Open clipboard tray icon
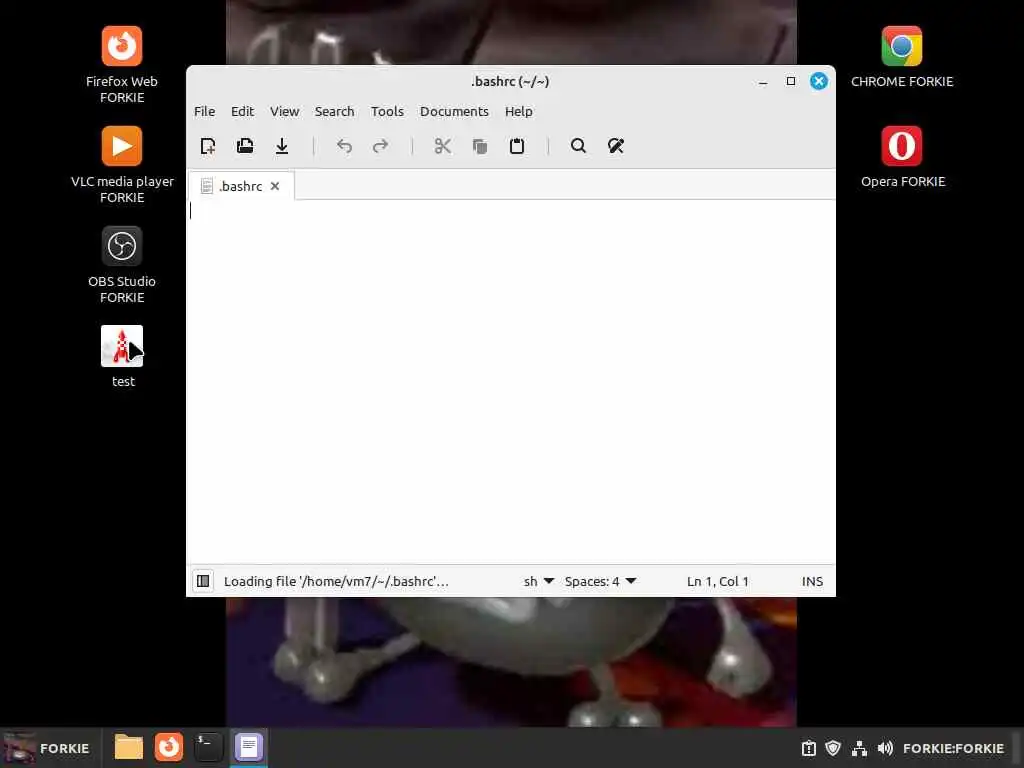 (x=809, y=748)
